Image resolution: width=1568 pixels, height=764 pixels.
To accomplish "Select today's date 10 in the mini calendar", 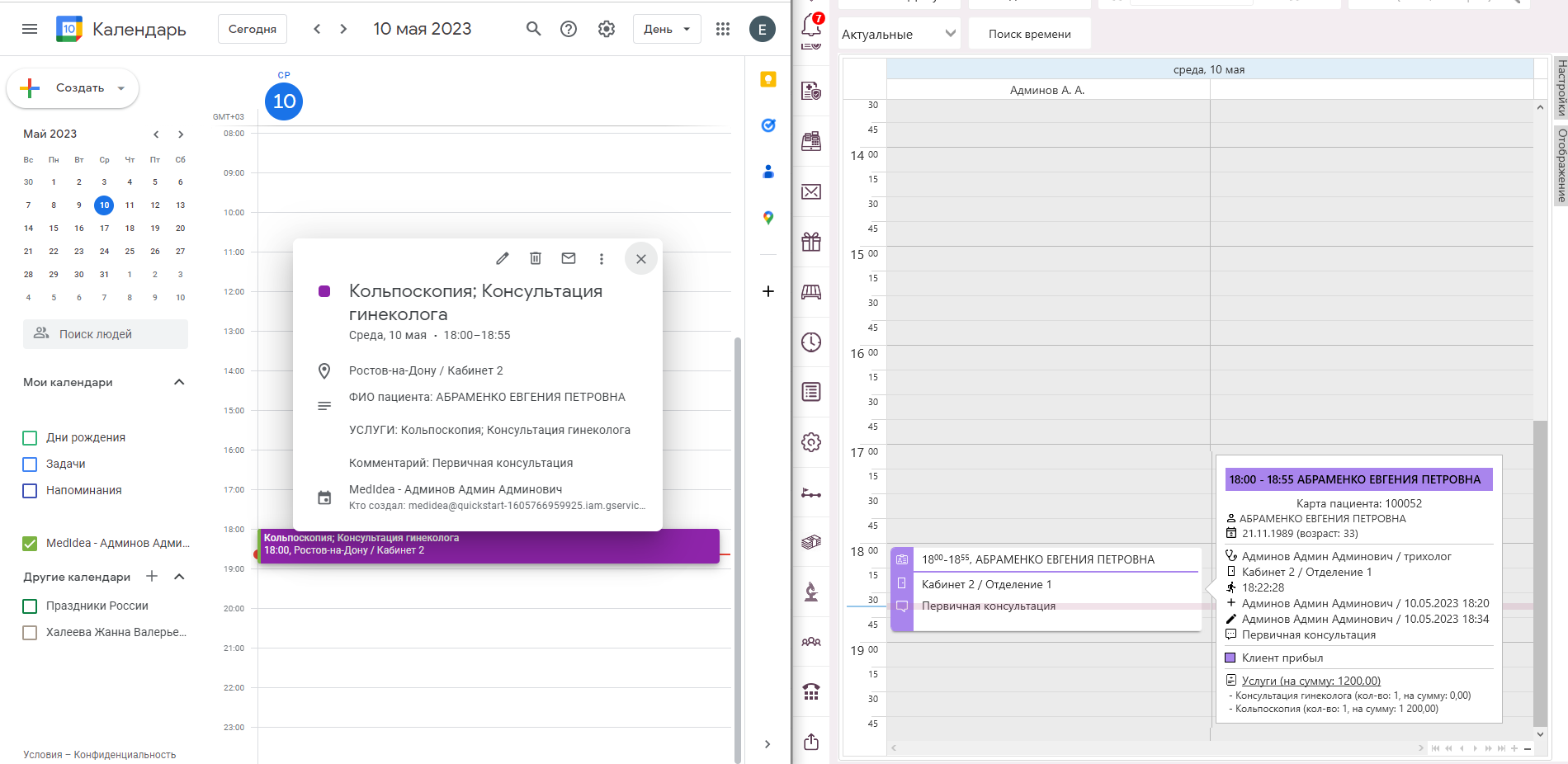I will tap(104, 205).
